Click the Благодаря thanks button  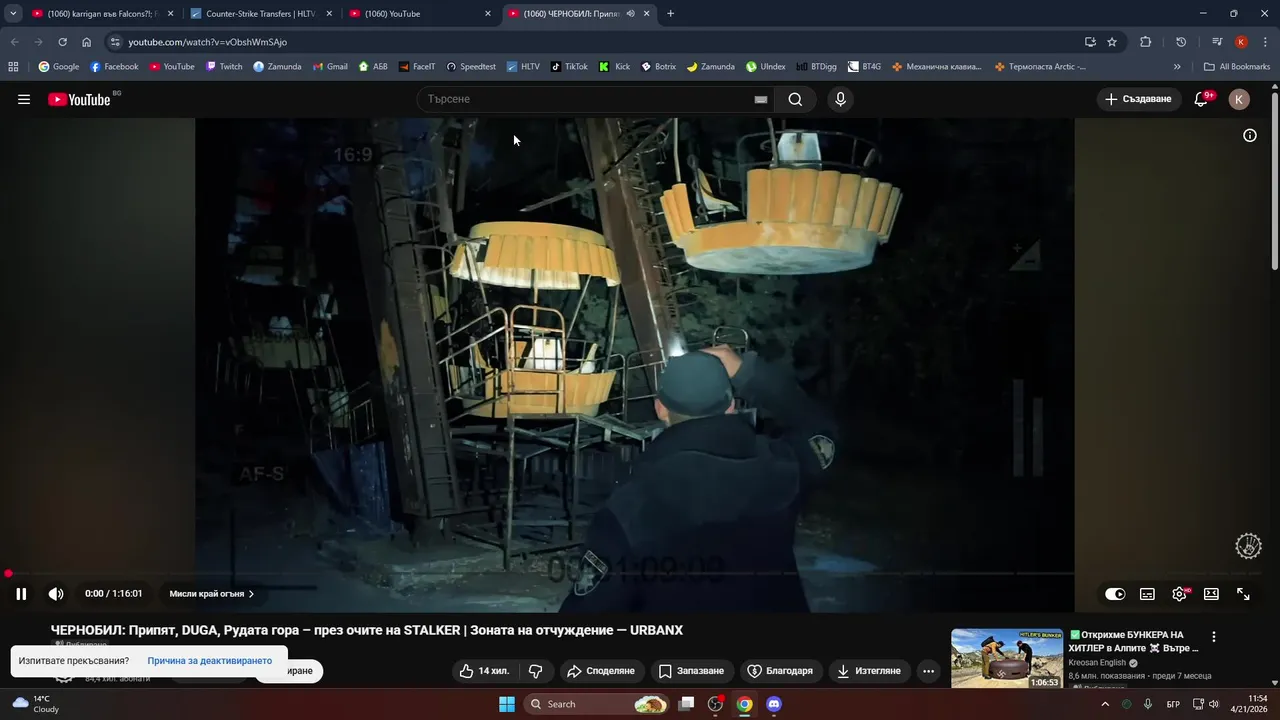[x=781, y=671]
